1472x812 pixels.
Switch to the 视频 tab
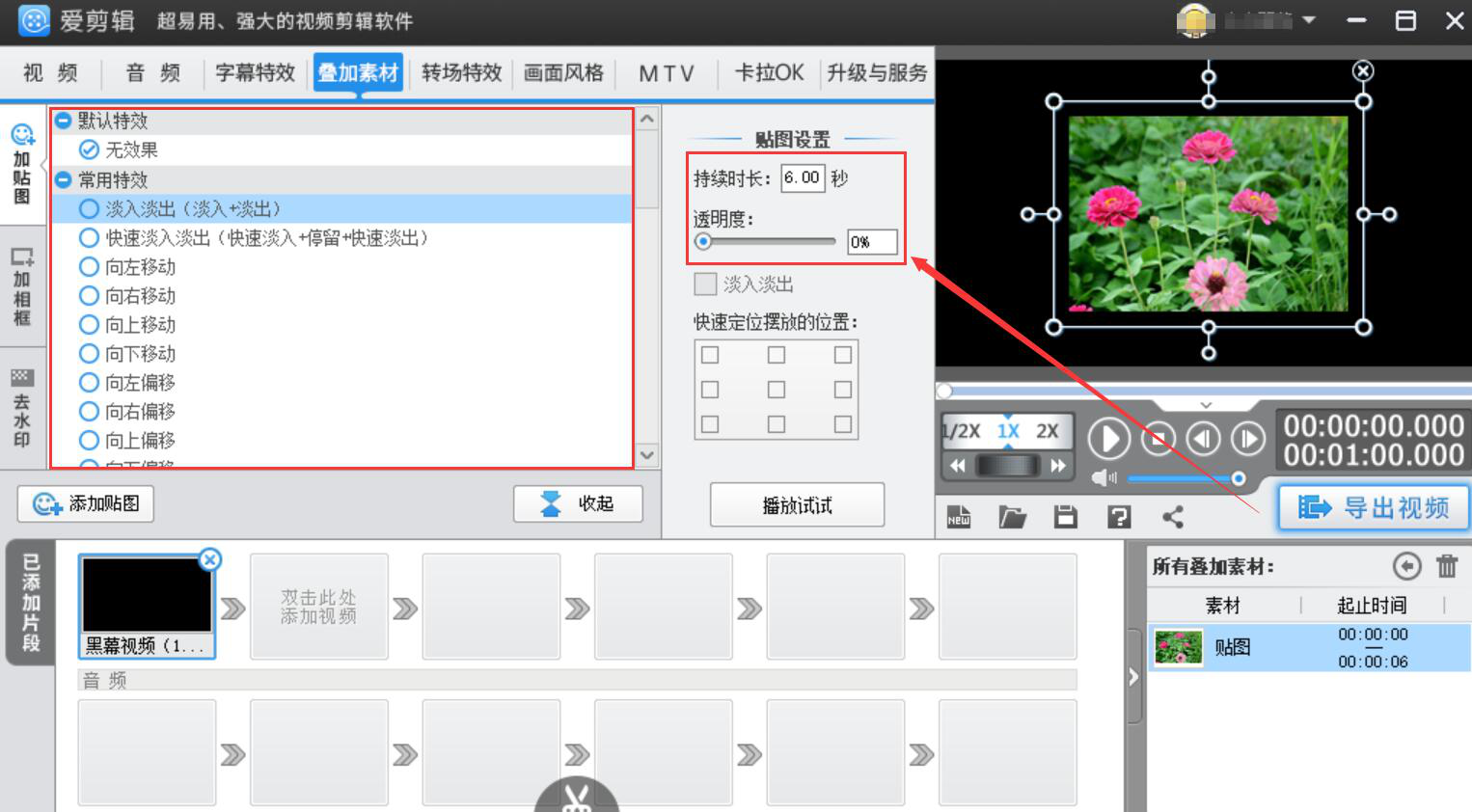point(50,73)
